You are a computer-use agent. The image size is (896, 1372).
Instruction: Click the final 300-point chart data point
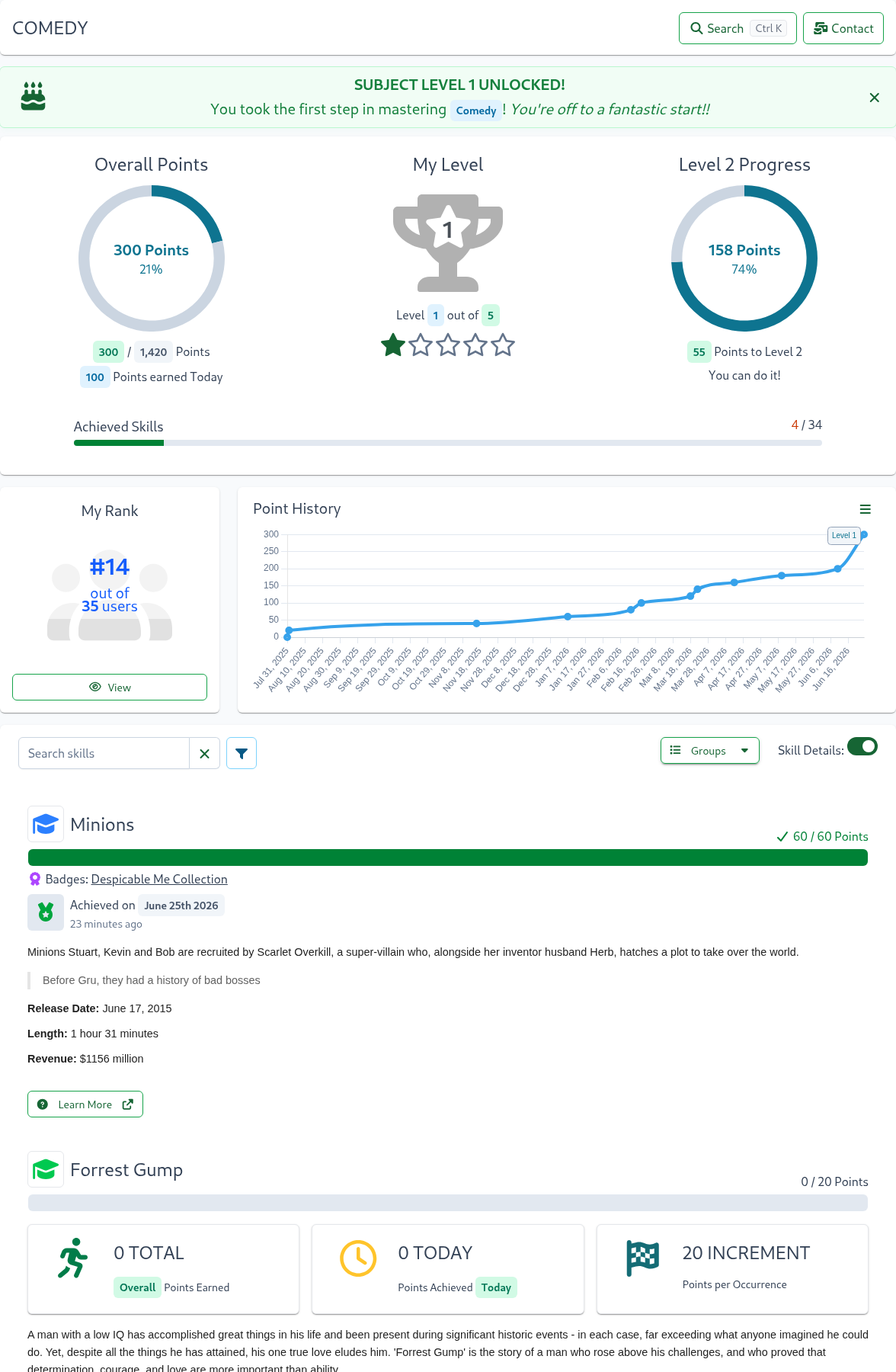864,534
